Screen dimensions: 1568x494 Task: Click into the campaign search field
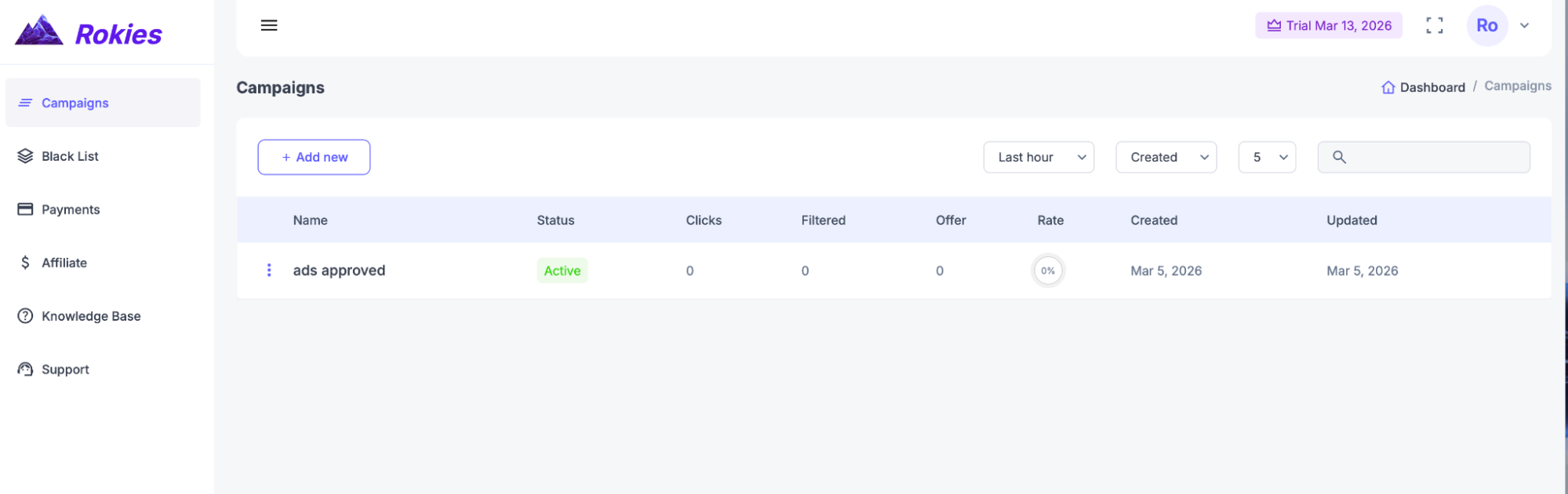[x=1435, y=158]
